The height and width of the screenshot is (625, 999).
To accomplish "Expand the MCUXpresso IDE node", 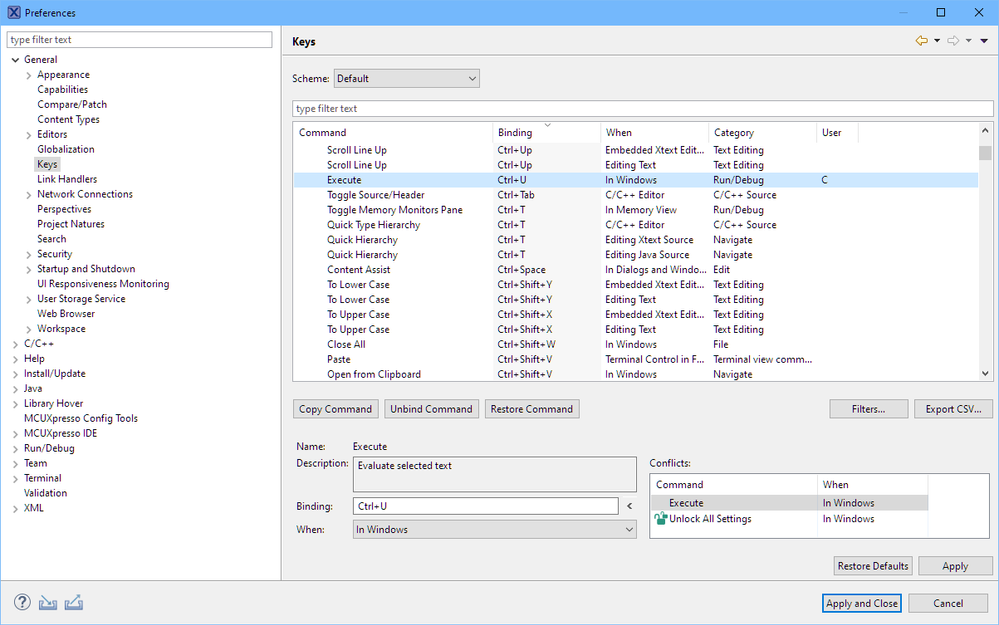I will [15, 434].
